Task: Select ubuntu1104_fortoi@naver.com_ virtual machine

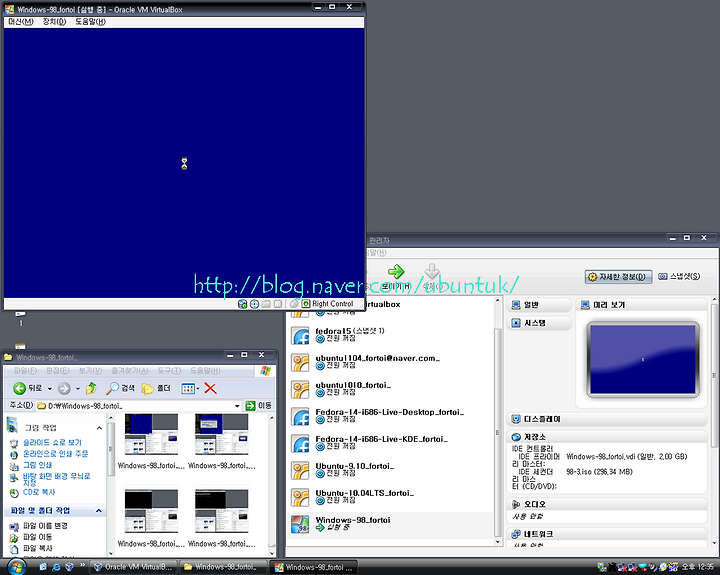Action: [391, 362]
